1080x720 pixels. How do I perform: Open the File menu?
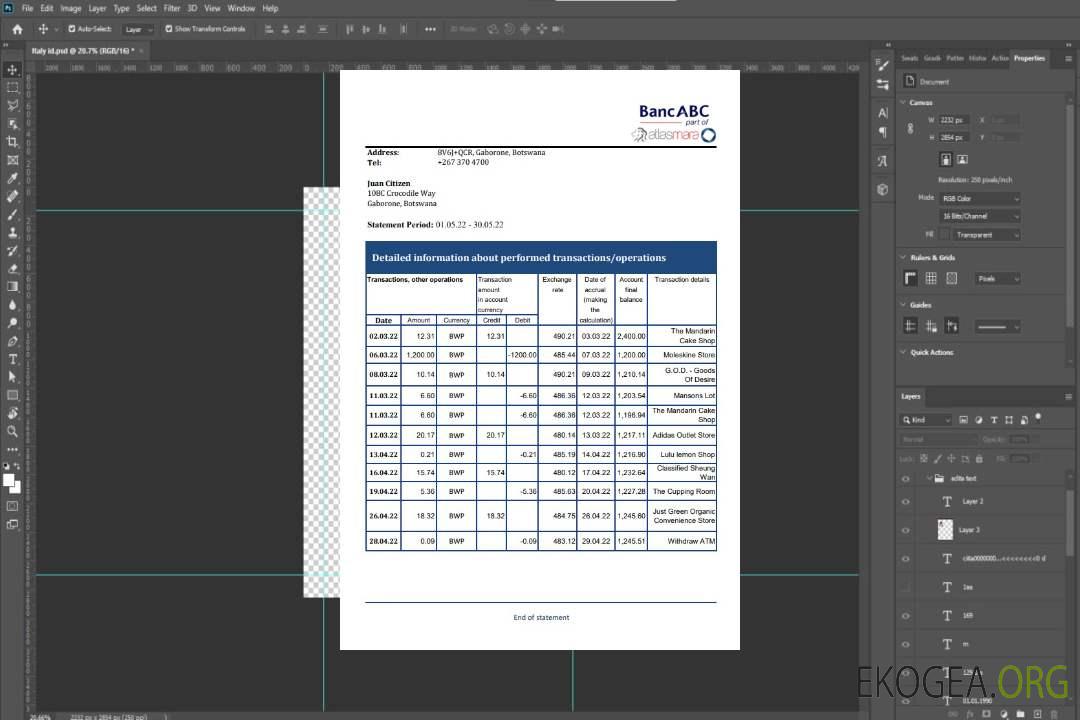tap(28, 8)
